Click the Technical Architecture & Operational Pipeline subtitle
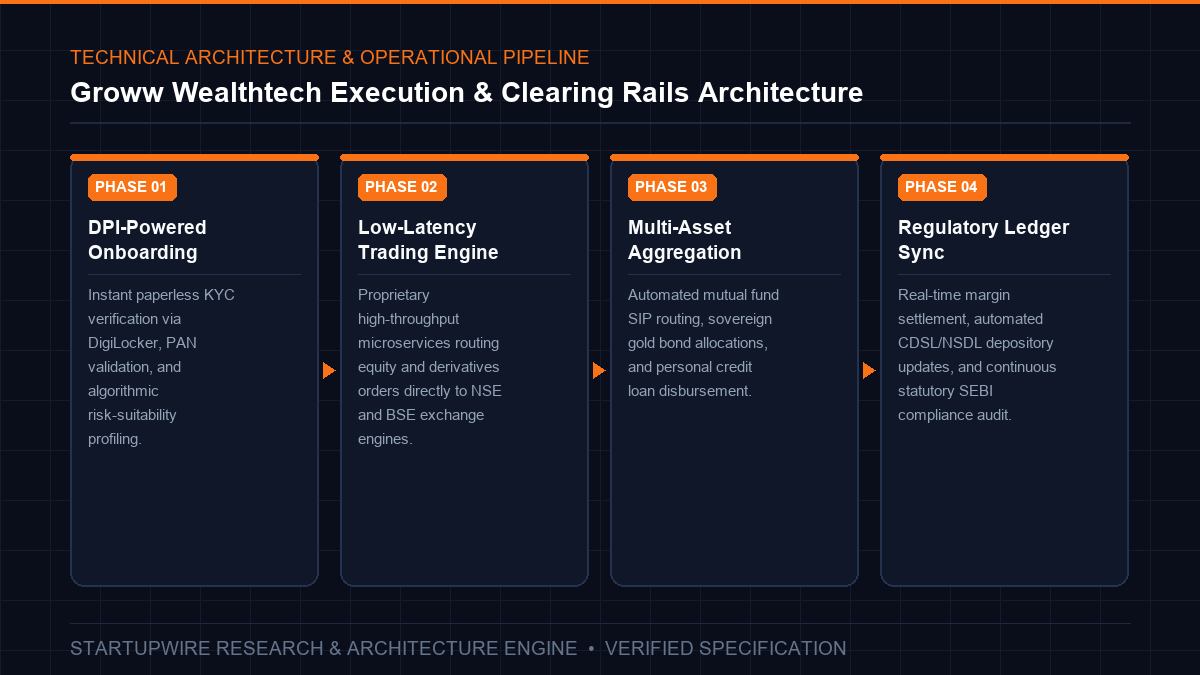Viewport: 1200px width, 675px height. click(x=330, y=58)
